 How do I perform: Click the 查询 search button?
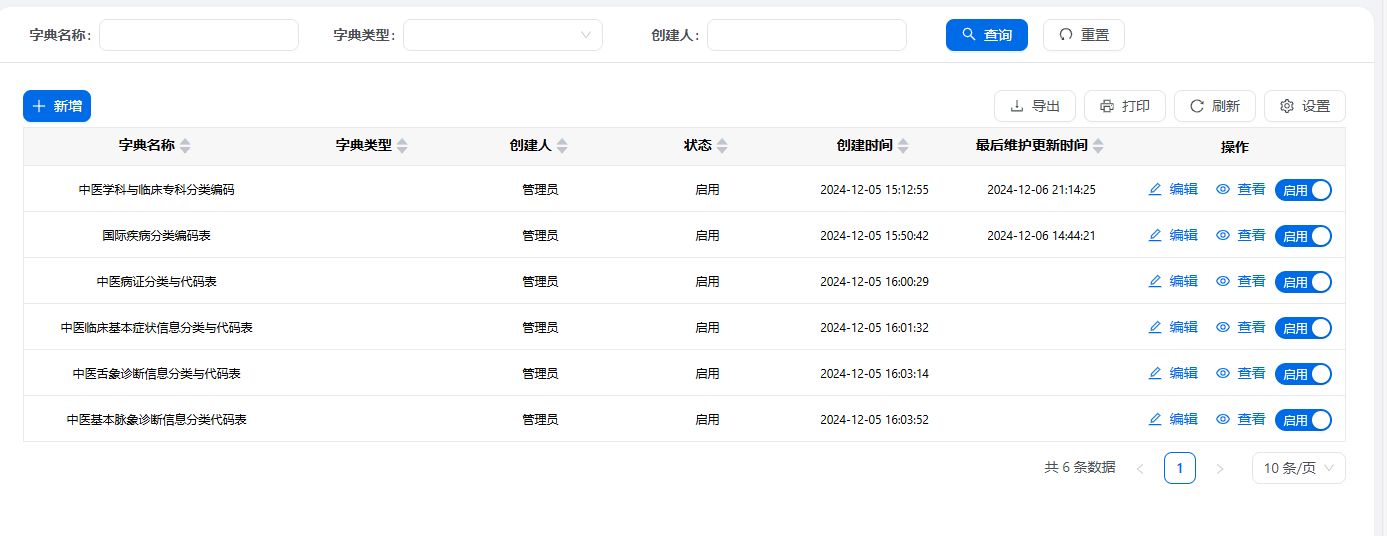coord(986,35)
